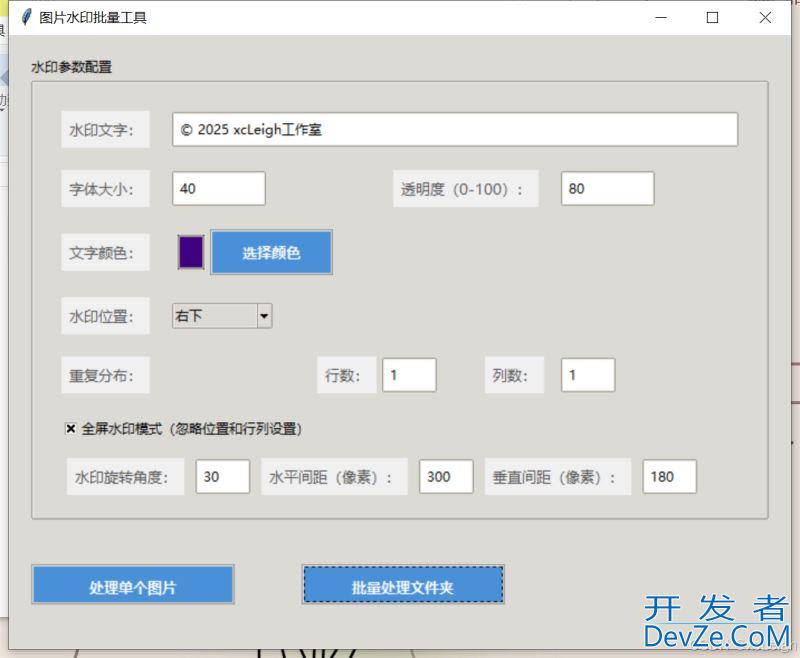The width and height of the screenshot is (800, 658).
Task: Disable the 全屏水印模式 checkbox
Action: (x=71, y=428)
